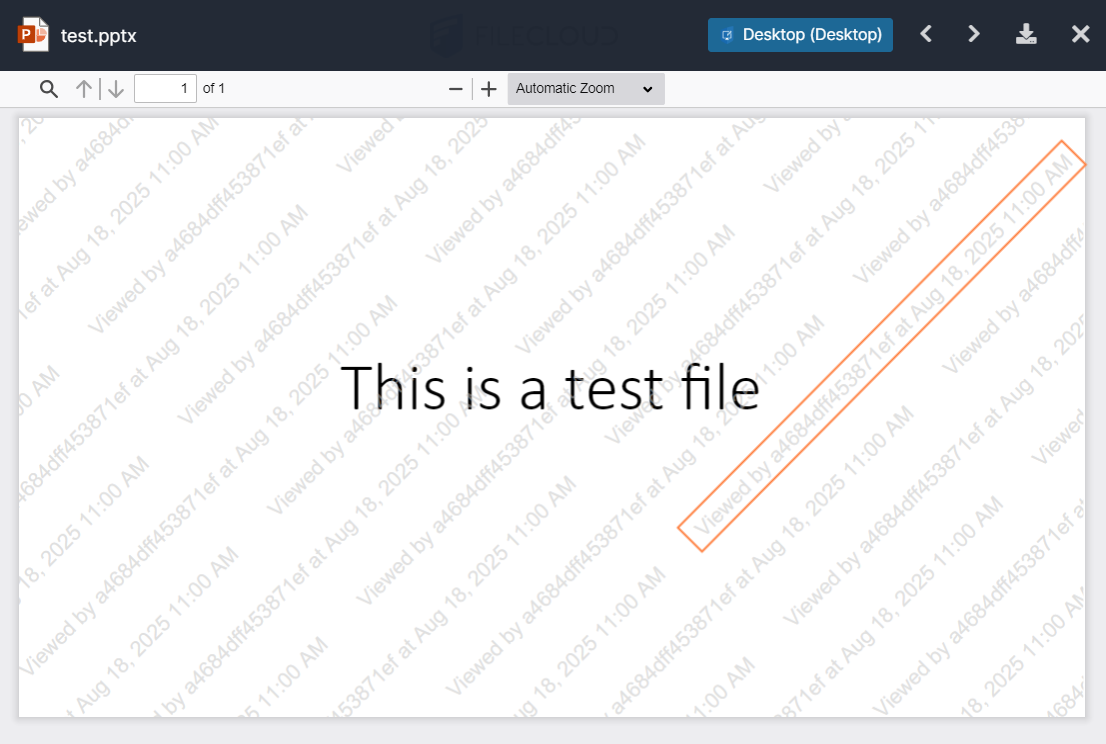The image size is (1106, 744).
Task: Open the file in Desktop (Desktop)
Action: pos(800,34)
